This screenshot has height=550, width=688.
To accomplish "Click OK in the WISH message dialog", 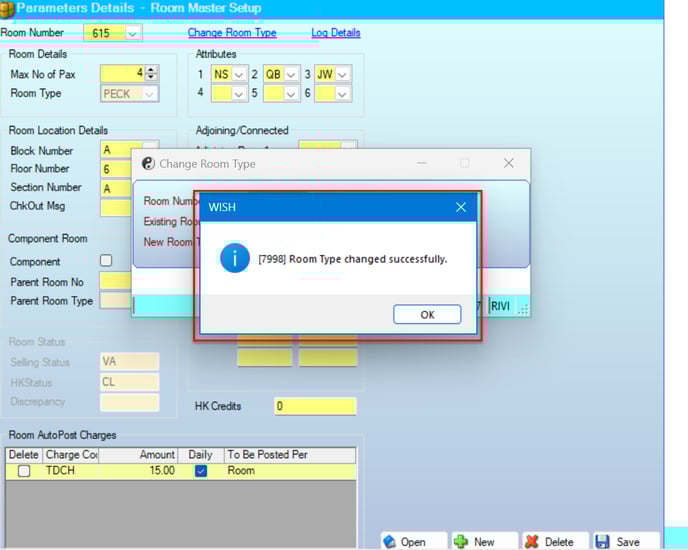I will click(427, 314).
